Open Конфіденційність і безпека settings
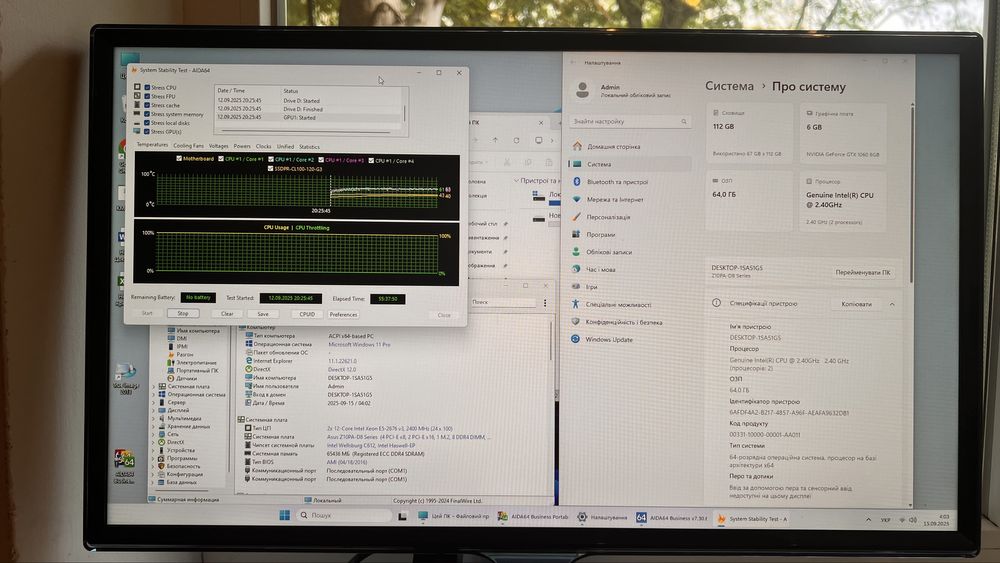 tap(624, 322)
